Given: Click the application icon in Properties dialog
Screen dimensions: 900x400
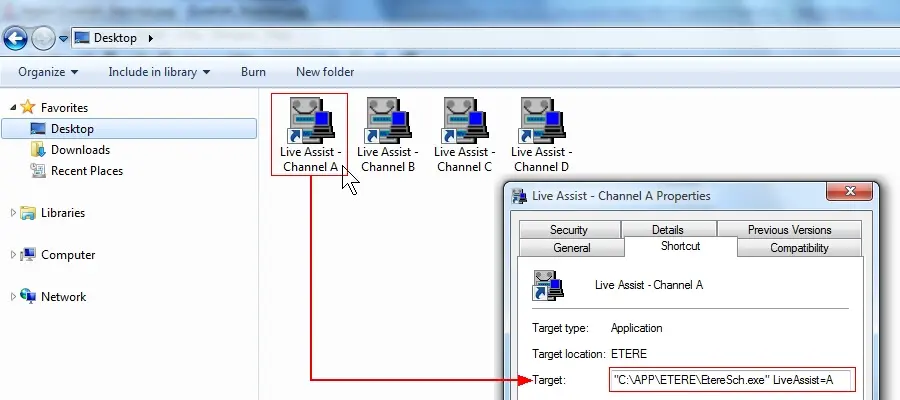Looking at the screenshot, I should 548,285.
